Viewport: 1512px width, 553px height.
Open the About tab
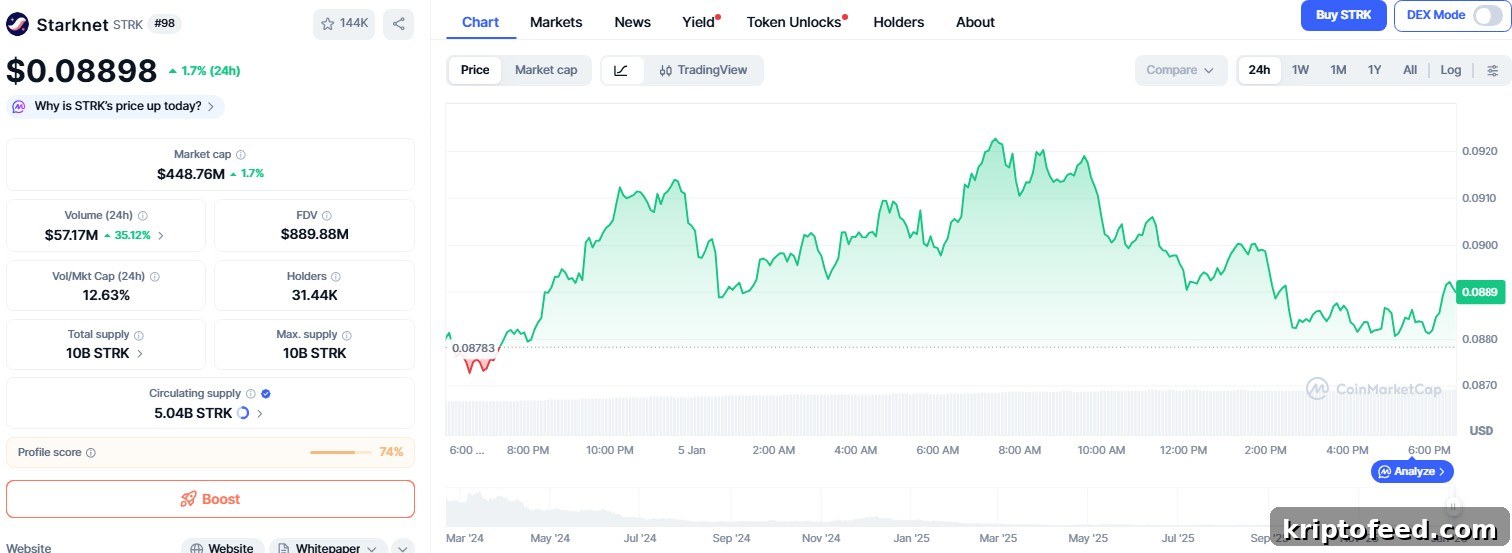[x=975, y=22]
